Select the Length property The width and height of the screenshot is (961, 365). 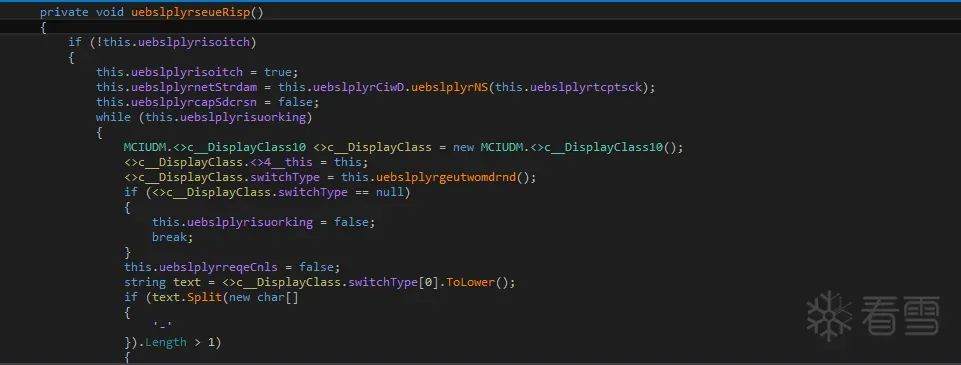click(x=165, y=342)
